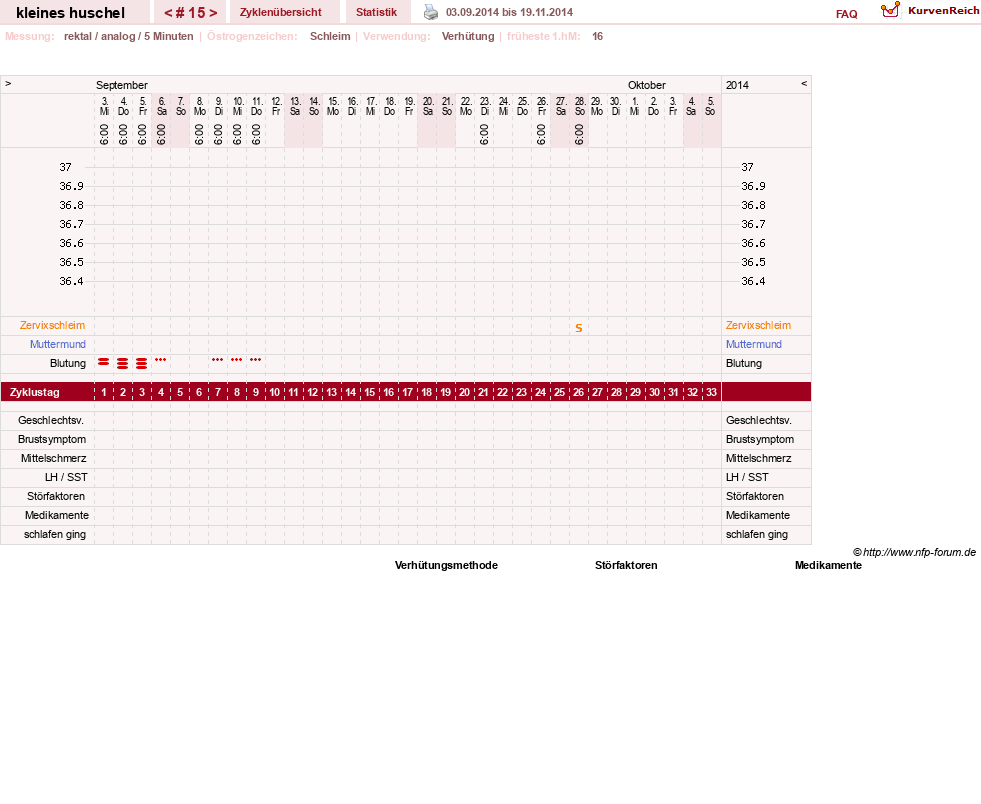
Task: Expand chart with the '>' arrow left of September
Action: pos(8,83)
